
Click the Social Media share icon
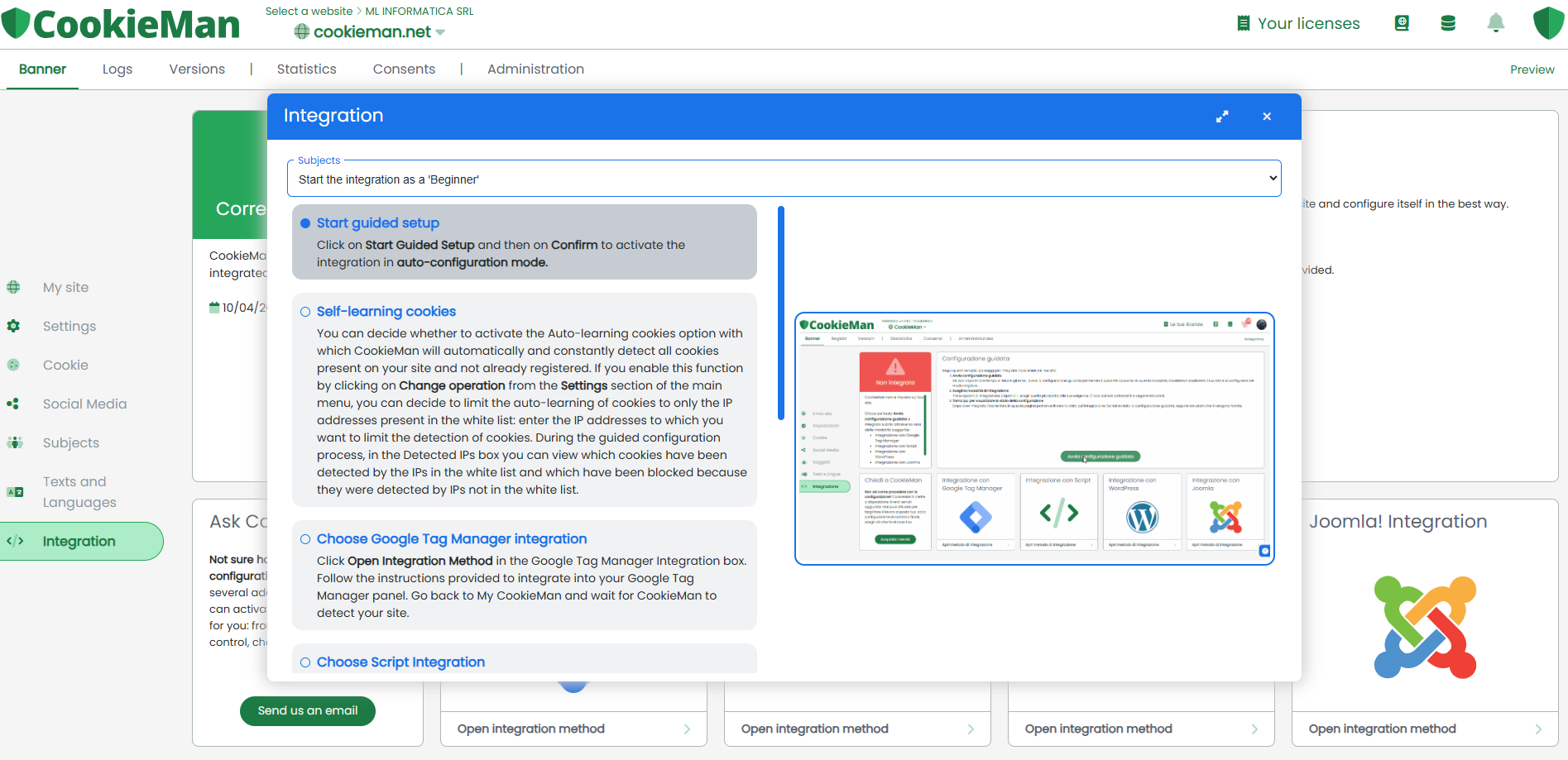tap(13, 404)
